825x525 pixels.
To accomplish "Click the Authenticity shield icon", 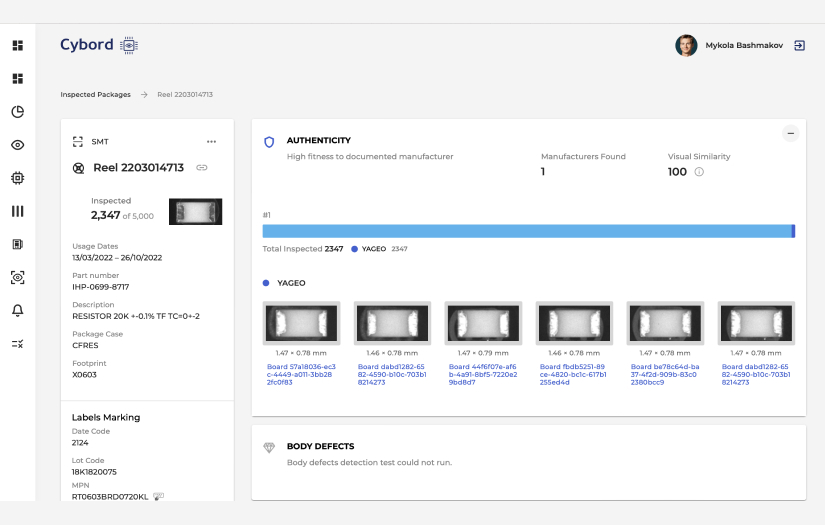I will point(269,142).
